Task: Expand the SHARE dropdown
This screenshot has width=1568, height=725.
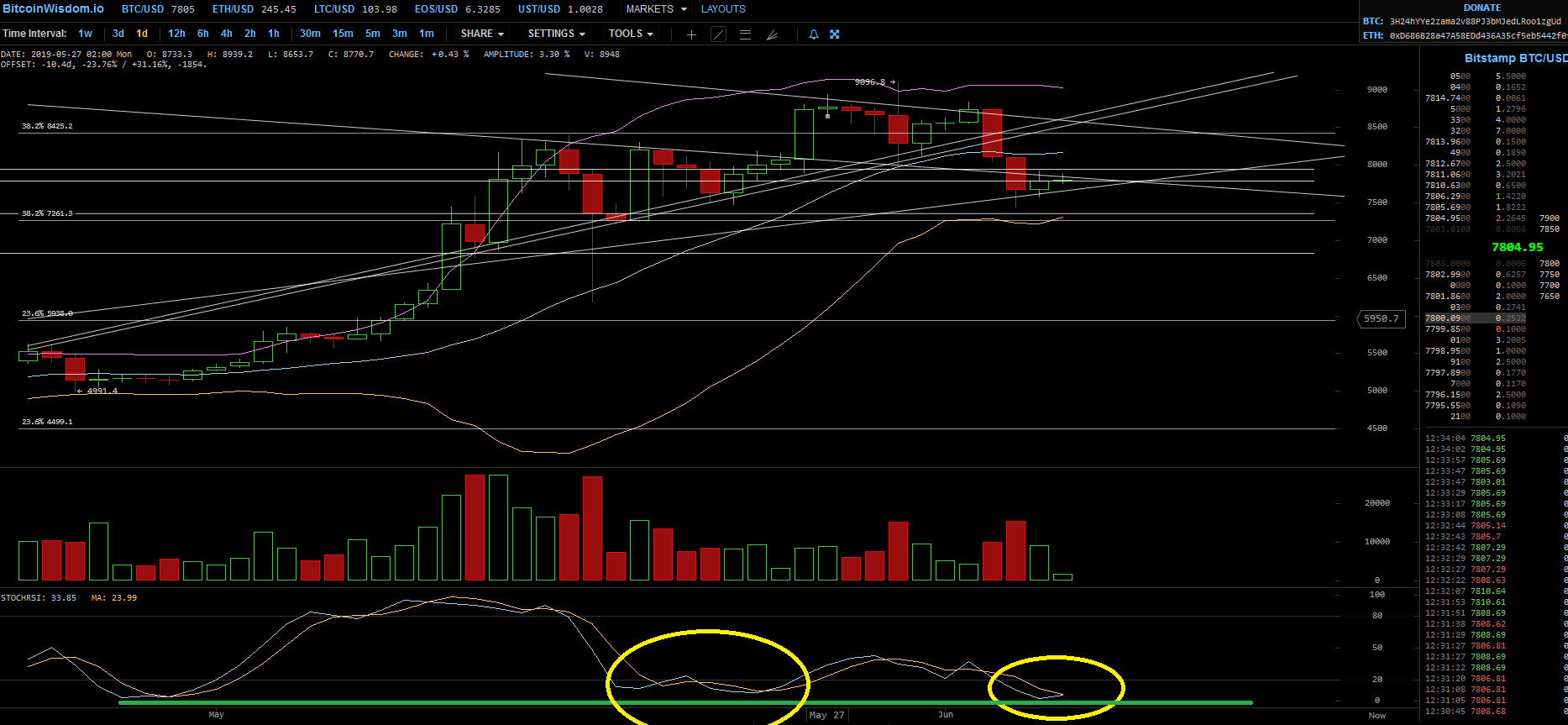Action: point(482,34)
